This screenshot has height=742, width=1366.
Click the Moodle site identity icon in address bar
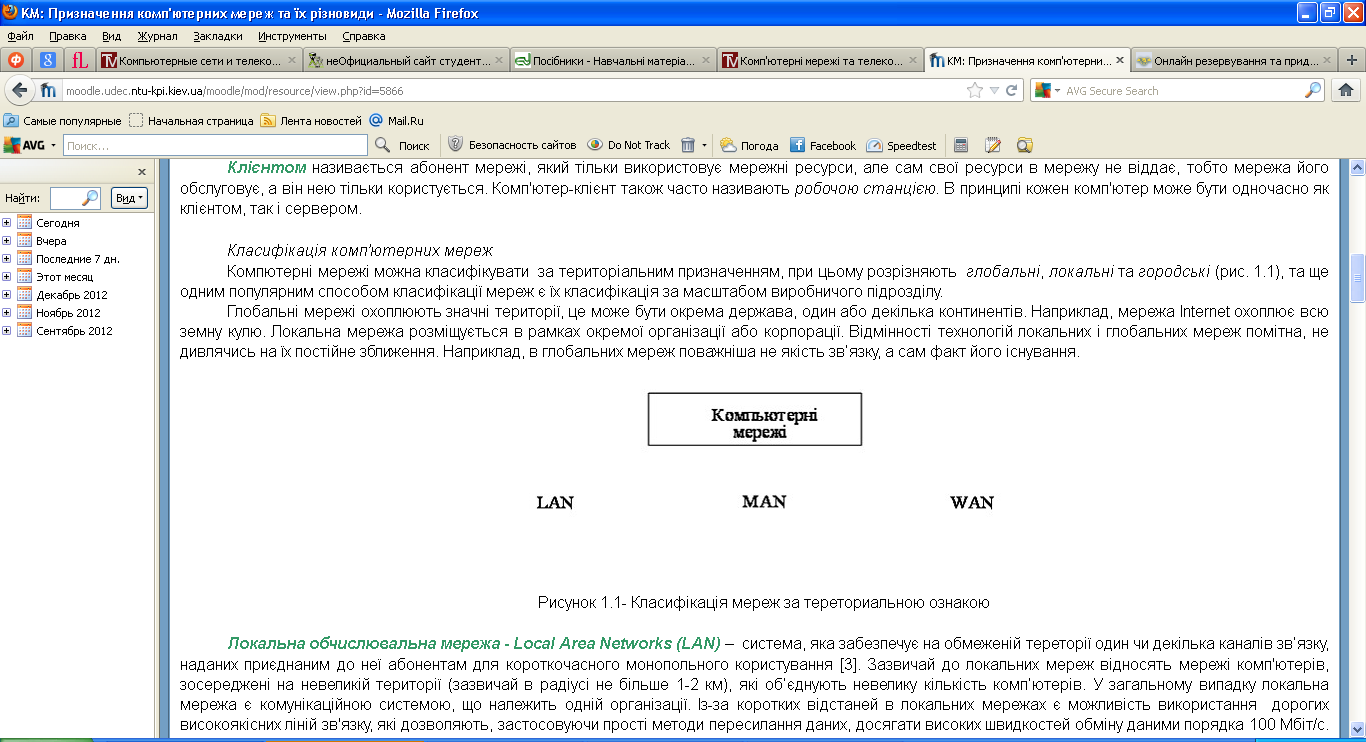click(50, 91)
